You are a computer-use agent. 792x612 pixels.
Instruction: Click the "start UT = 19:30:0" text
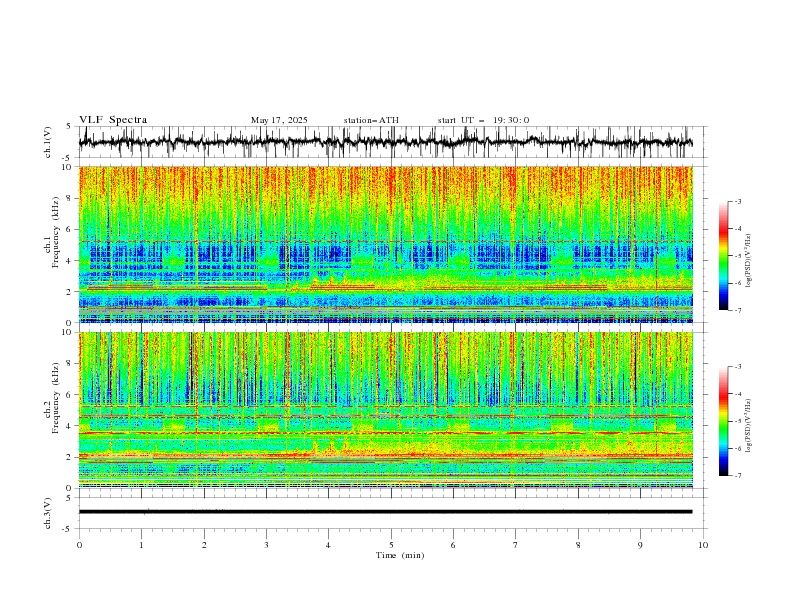483,120
